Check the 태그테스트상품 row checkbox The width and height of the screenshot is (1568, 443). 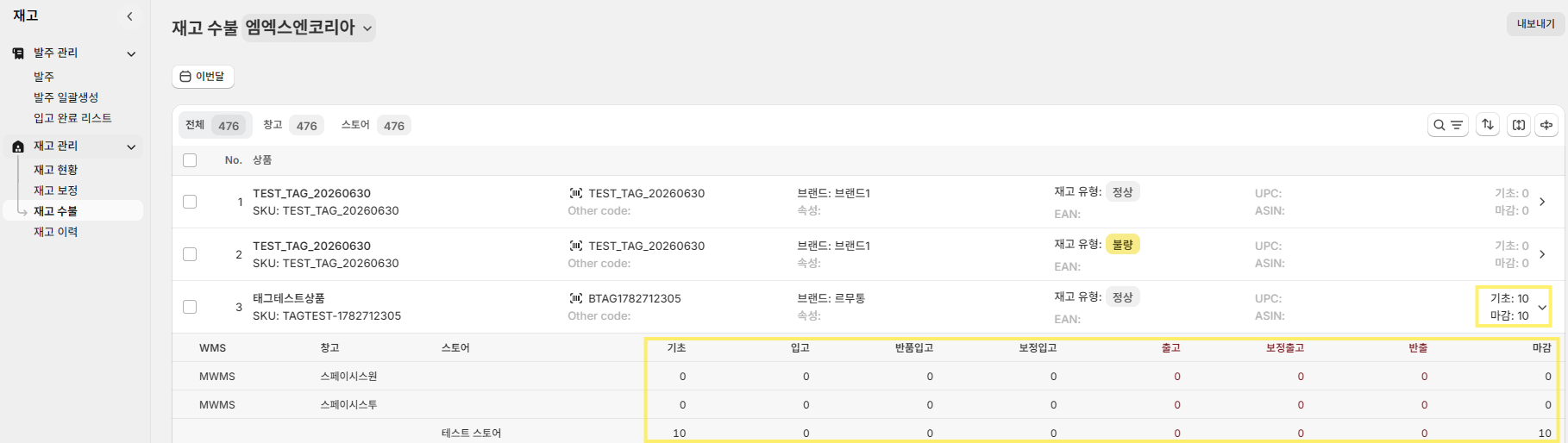pyautogui.click(x=190, y=307)
